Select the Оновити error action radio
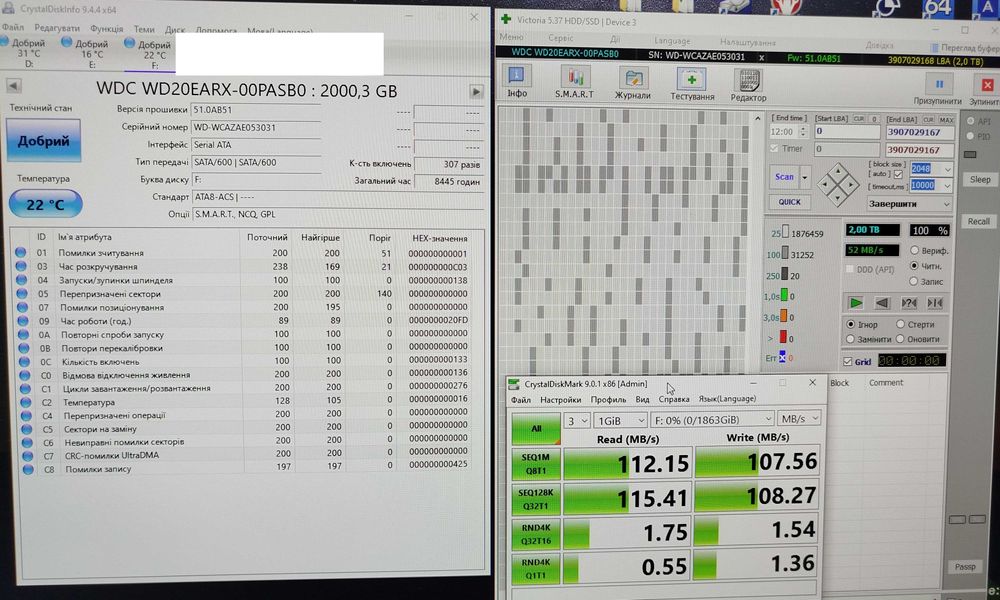The image size is (1000, 600). (901, 339)
